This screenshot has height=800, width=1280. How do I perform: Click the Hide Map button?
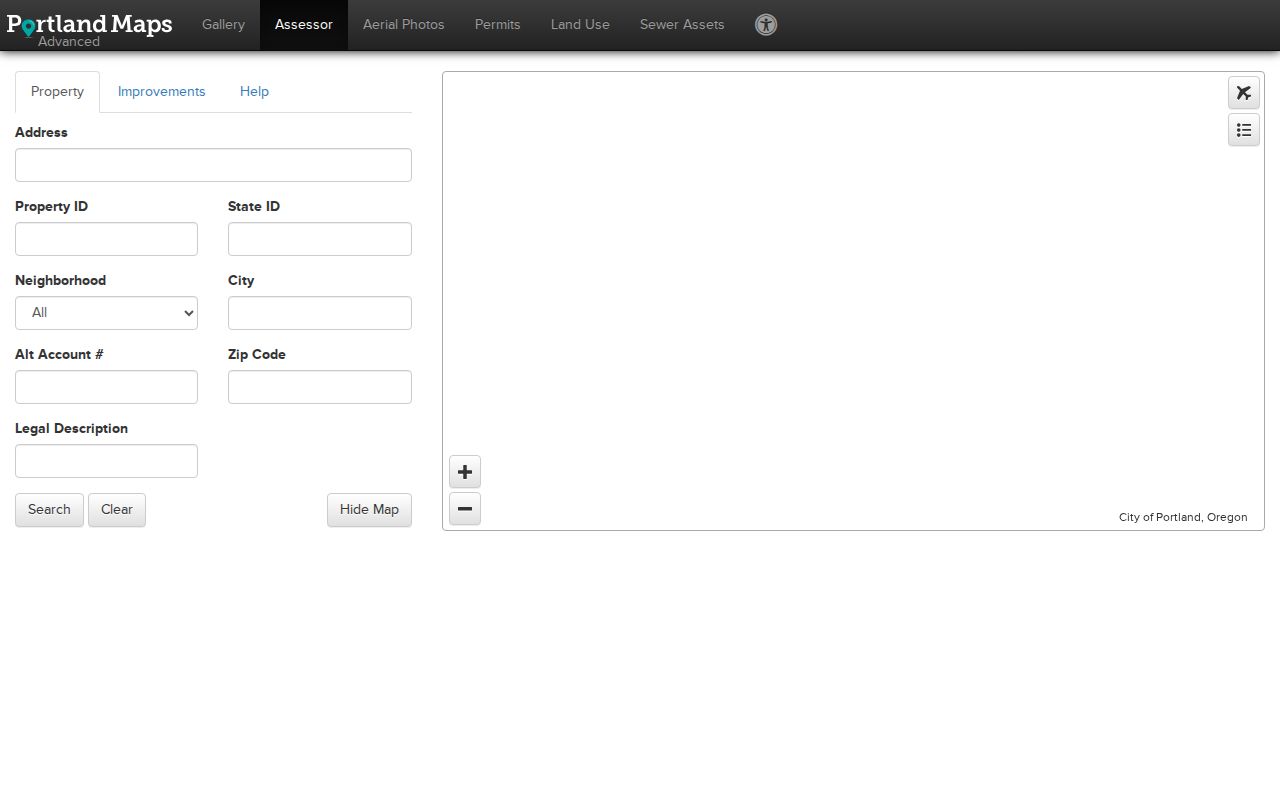point(369,510)
